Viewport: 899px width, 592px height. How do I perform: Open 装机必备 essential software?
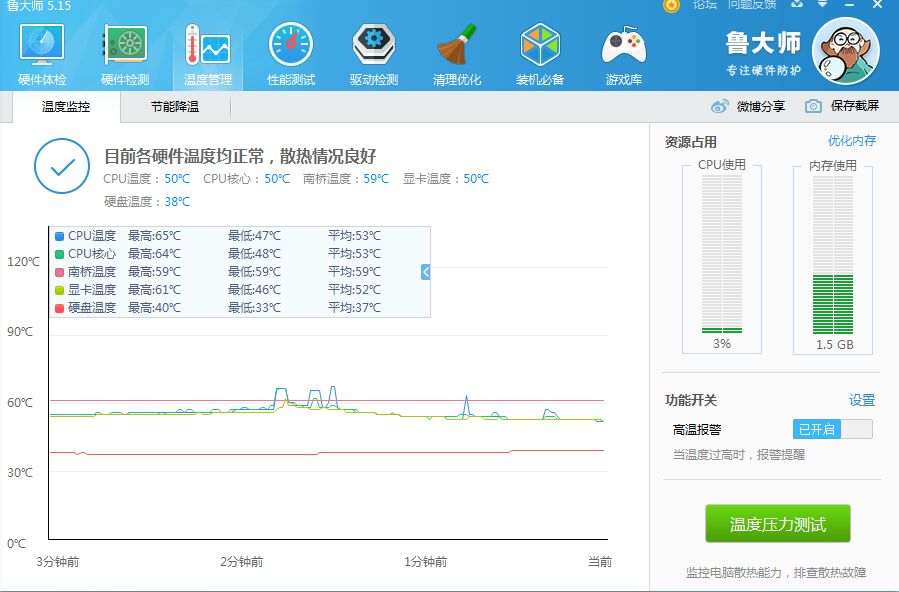pyautogui.click(x=540, y=55)
